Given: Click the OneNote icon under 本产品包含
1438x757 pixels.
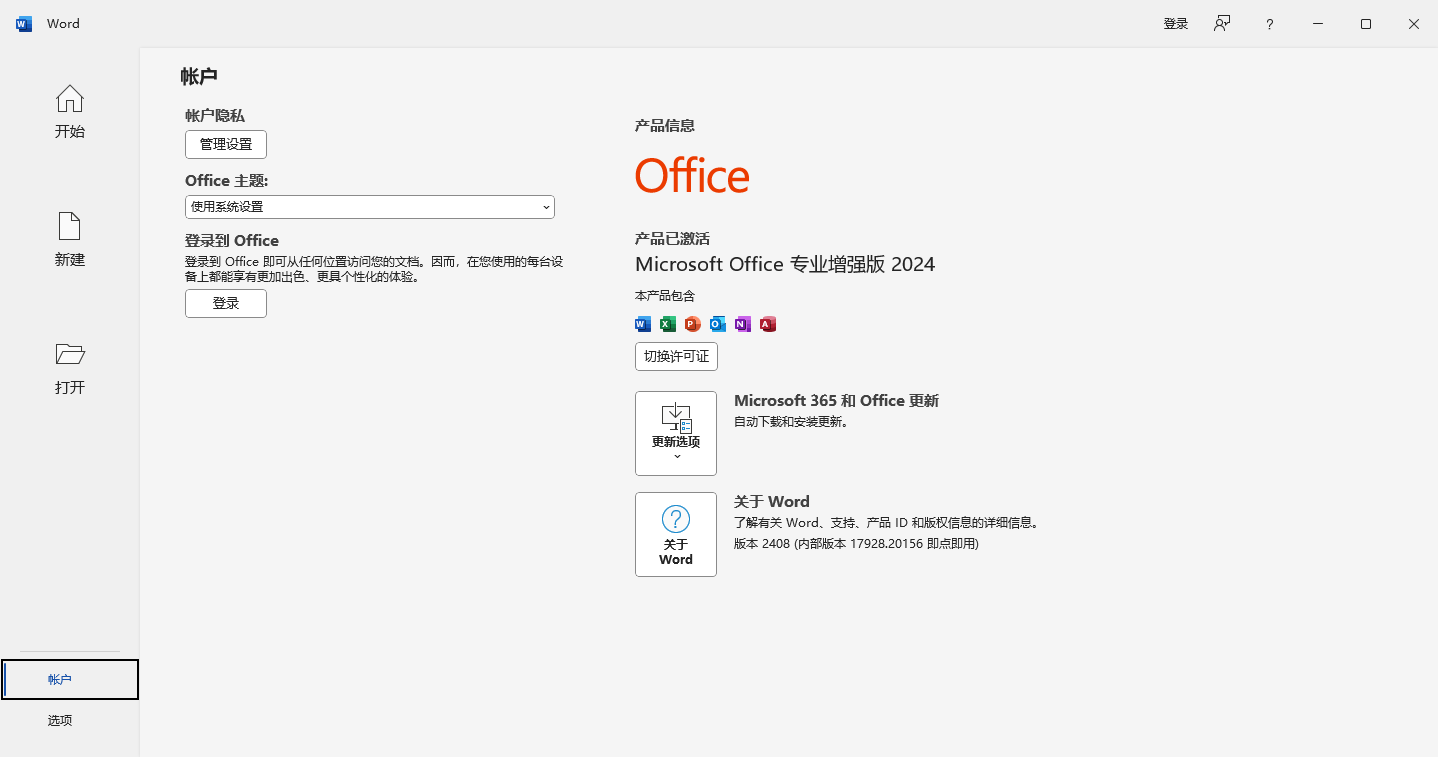Looking at the screenshot, I should tap(743, 324).
